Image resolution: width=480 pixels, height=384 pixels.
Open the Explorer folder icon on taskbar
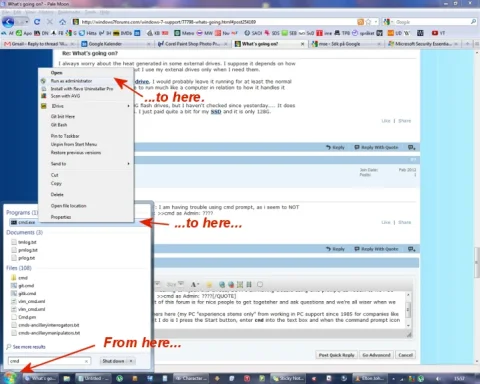(x=67, y=378)
